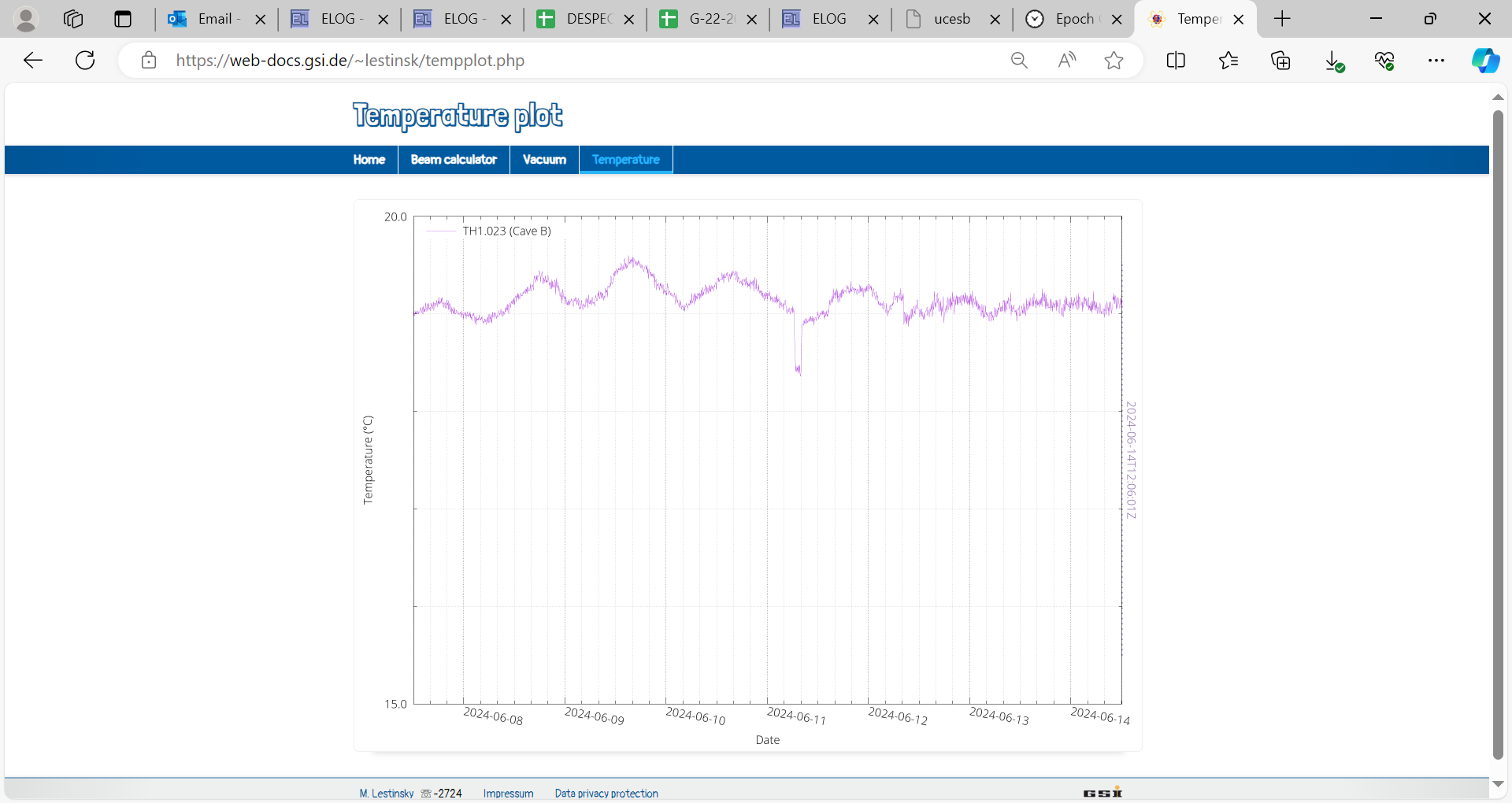Open Settings and more menu

point(1436,61)
